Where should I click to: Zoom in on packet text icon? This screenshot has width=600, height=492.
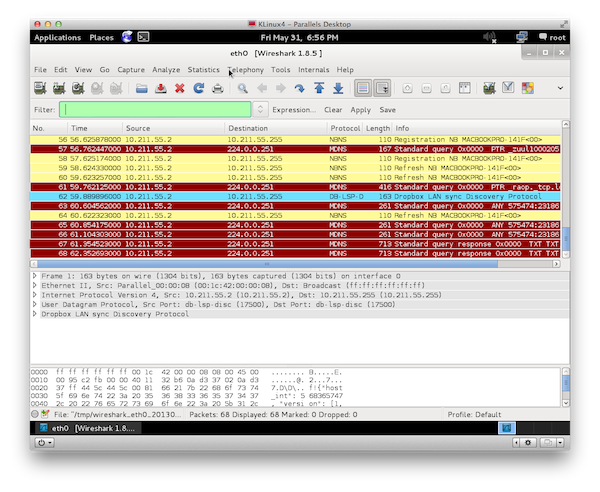click(408, 88)
